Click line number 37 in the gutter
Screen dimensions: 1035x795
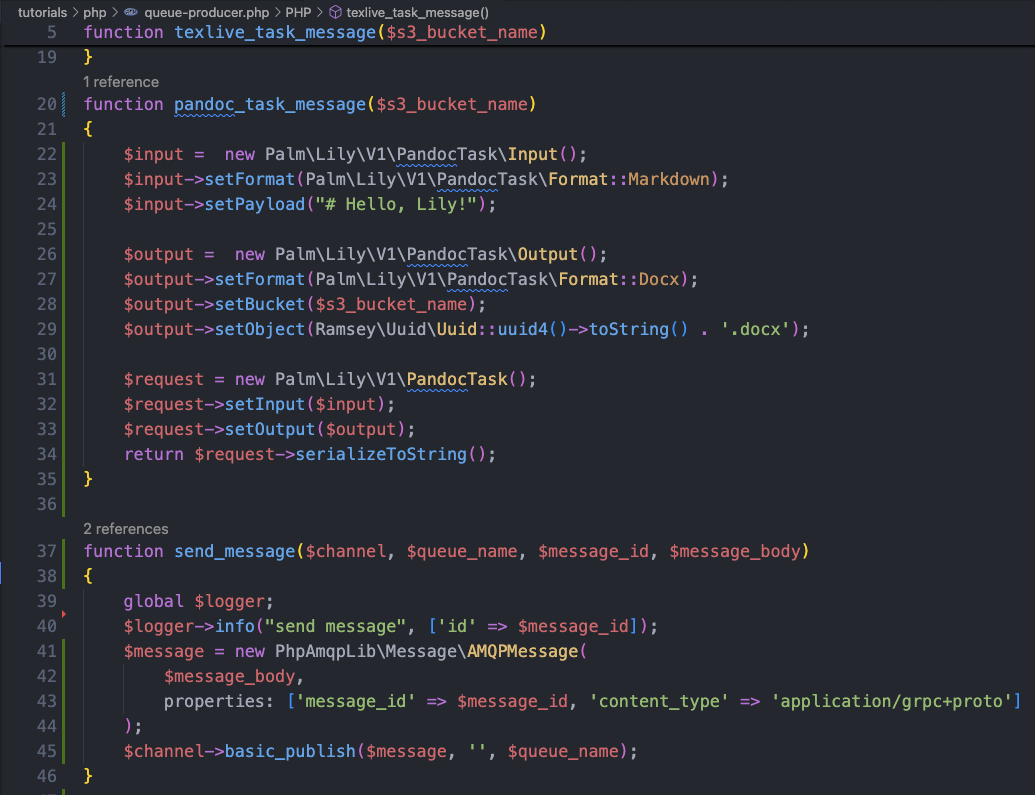[46, 551]
